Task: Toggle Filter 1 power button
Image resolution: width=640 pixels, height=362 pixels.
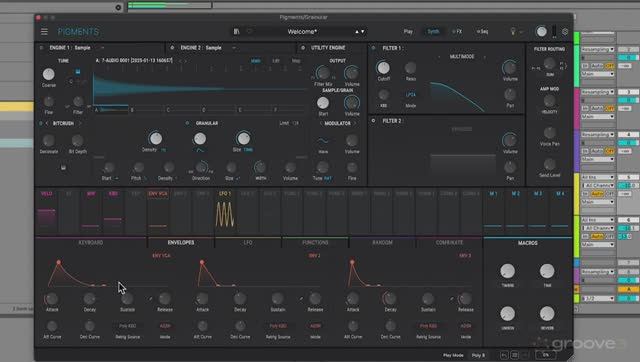Action: tap(373, 48)
